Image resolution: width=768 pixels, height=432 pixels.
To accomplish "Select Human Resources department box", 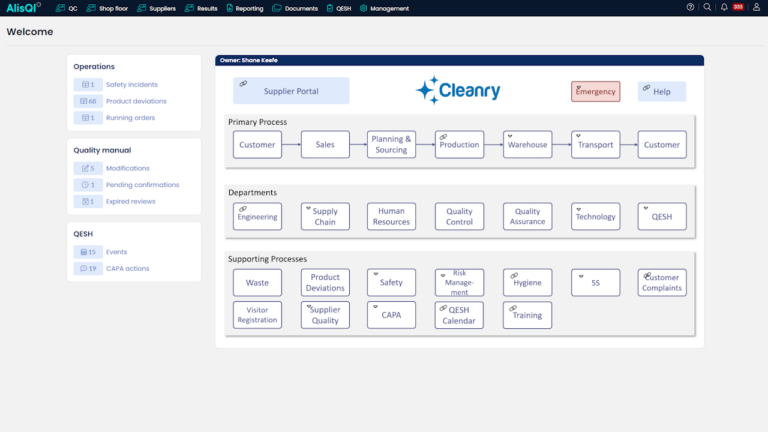I will point(391,216).
